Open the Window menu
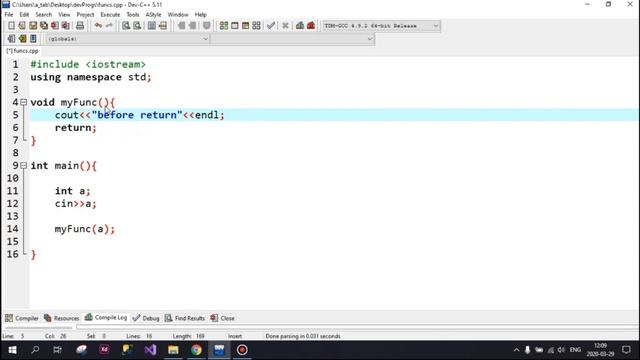 point(178,14)
